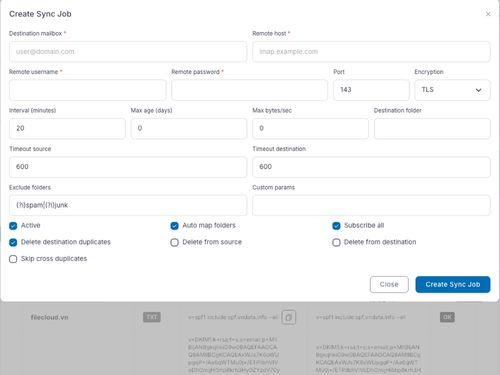Click the Timeout source field
Image resolution: width=500 pixels, height=375 pixels.
click(x=128, y=167)
